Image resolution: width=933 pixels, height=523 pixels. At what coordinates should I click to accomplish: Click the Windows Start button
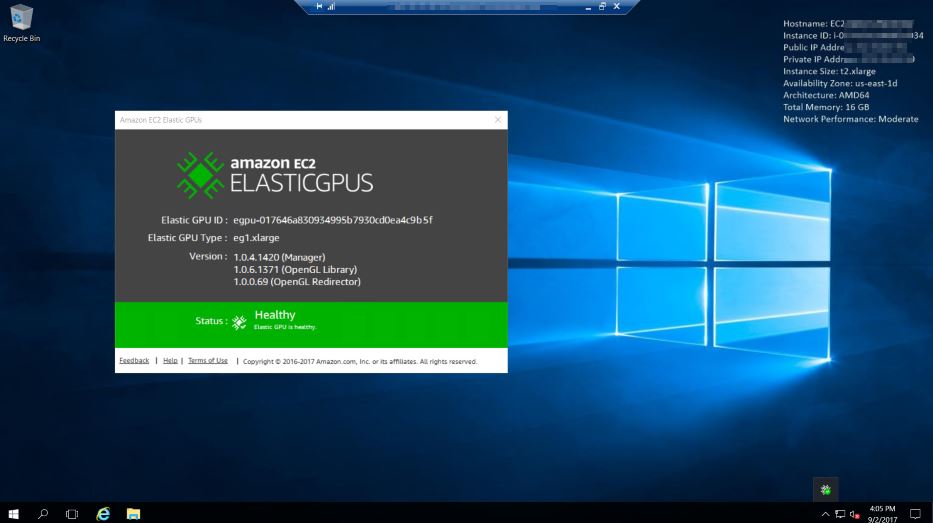tap(13, 513)
